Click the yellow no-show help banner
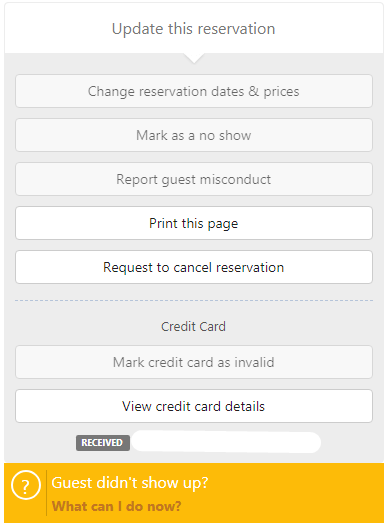 tap(194, 493)
